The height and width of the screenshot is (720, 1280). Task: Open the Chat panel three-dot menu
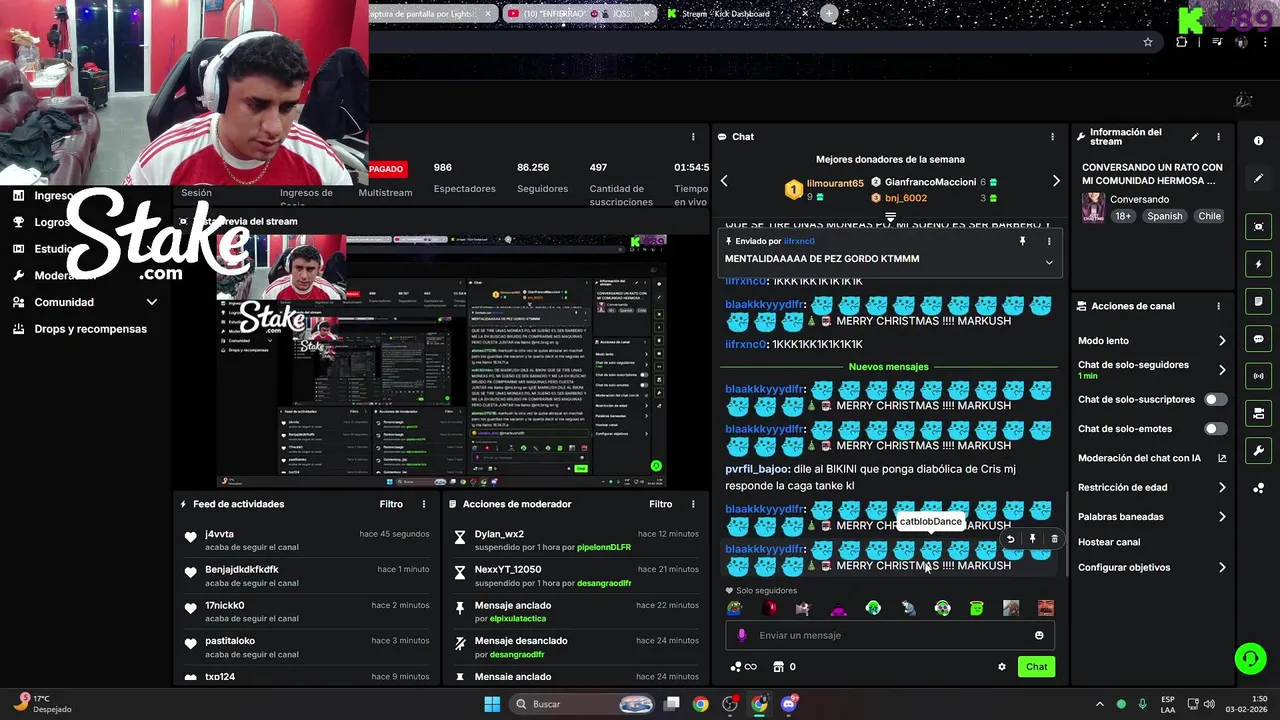click(x=1052, y=137)
